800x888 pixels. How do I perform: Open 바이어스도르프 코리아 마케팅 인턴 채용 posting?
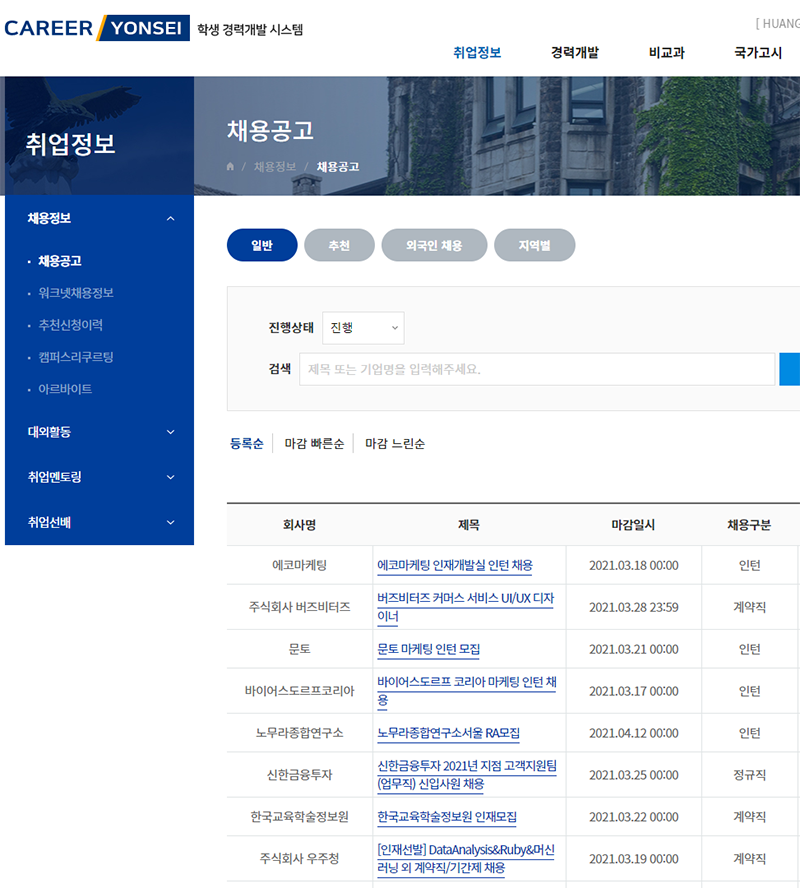point(467,691)
